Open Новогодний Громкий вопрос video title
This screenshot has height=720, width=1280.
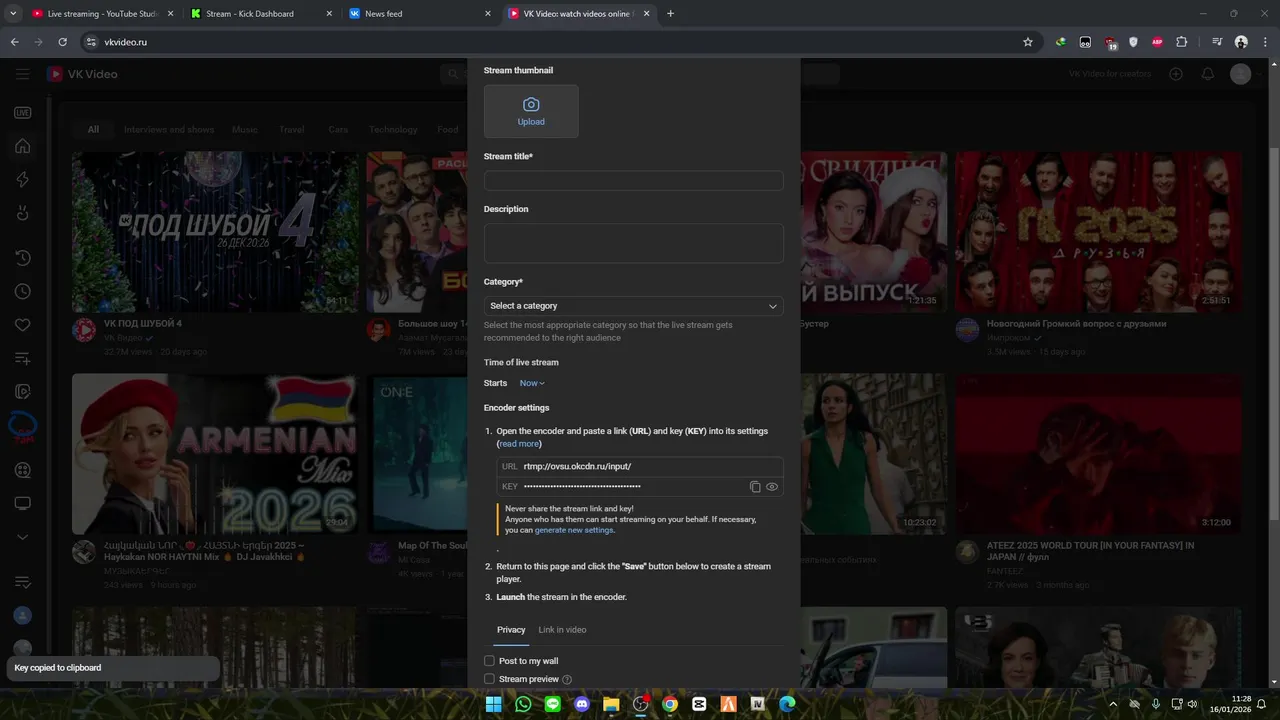1076,324
